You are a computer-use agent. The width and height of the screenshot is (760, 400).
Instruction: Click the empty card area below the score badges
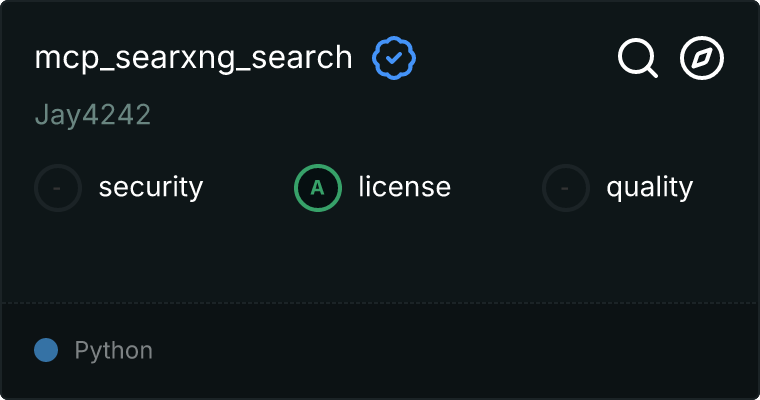(x=380, y=255)
